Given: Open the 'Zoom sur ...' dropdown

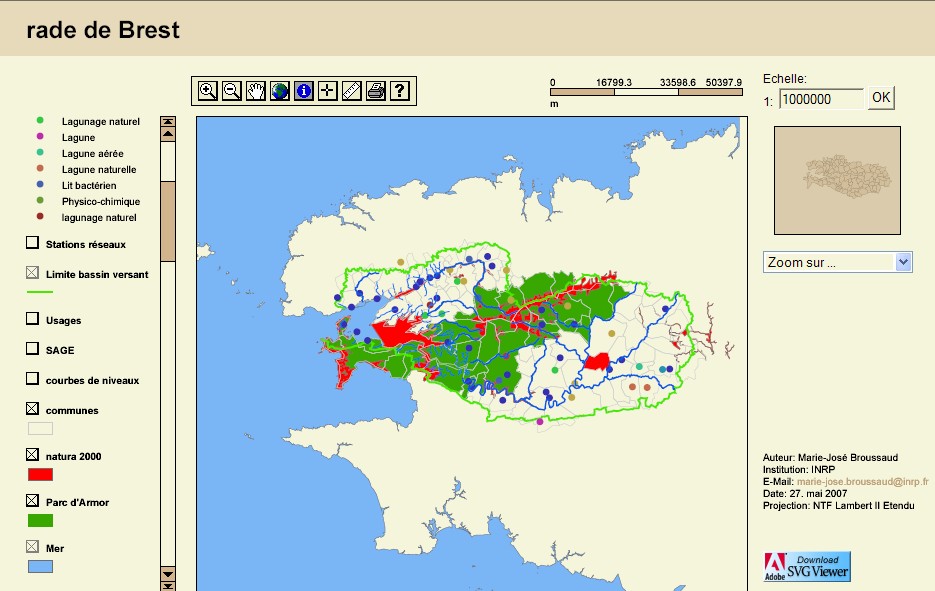Looking at the screenshot, I should 837,262.
